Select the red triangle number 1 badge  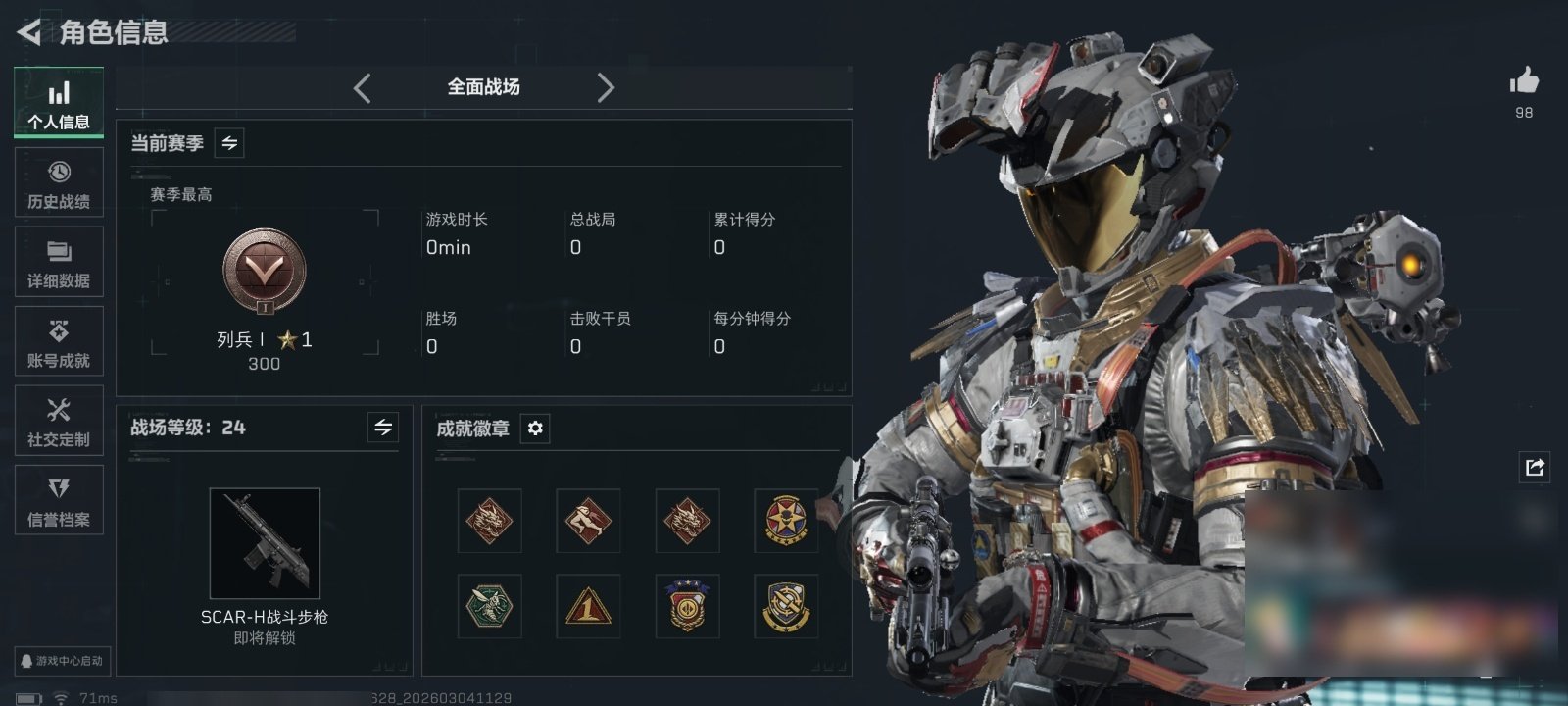point(588,606)
